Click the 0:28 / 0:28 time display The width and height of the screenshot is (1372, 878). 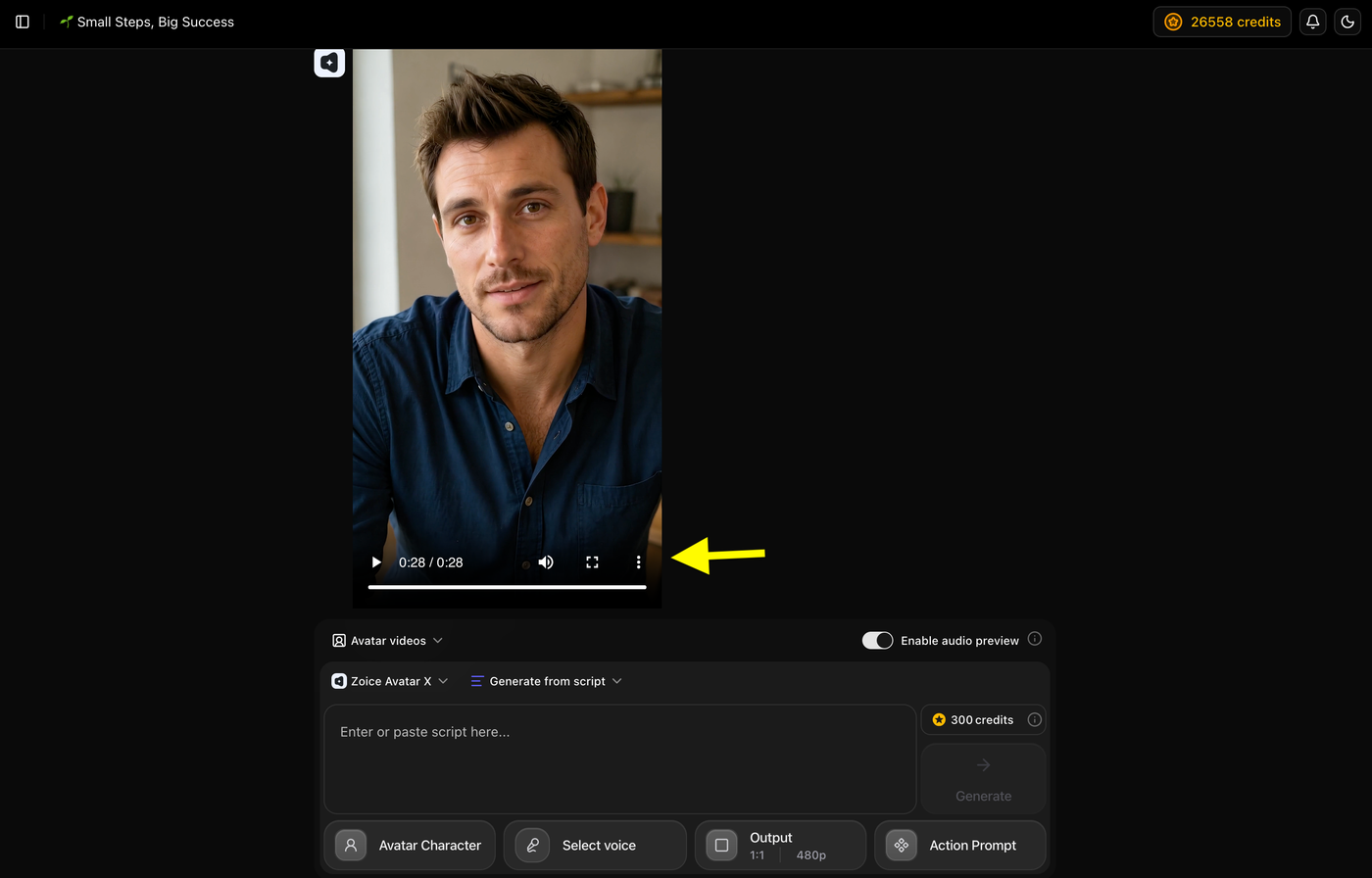click(430, 562)
